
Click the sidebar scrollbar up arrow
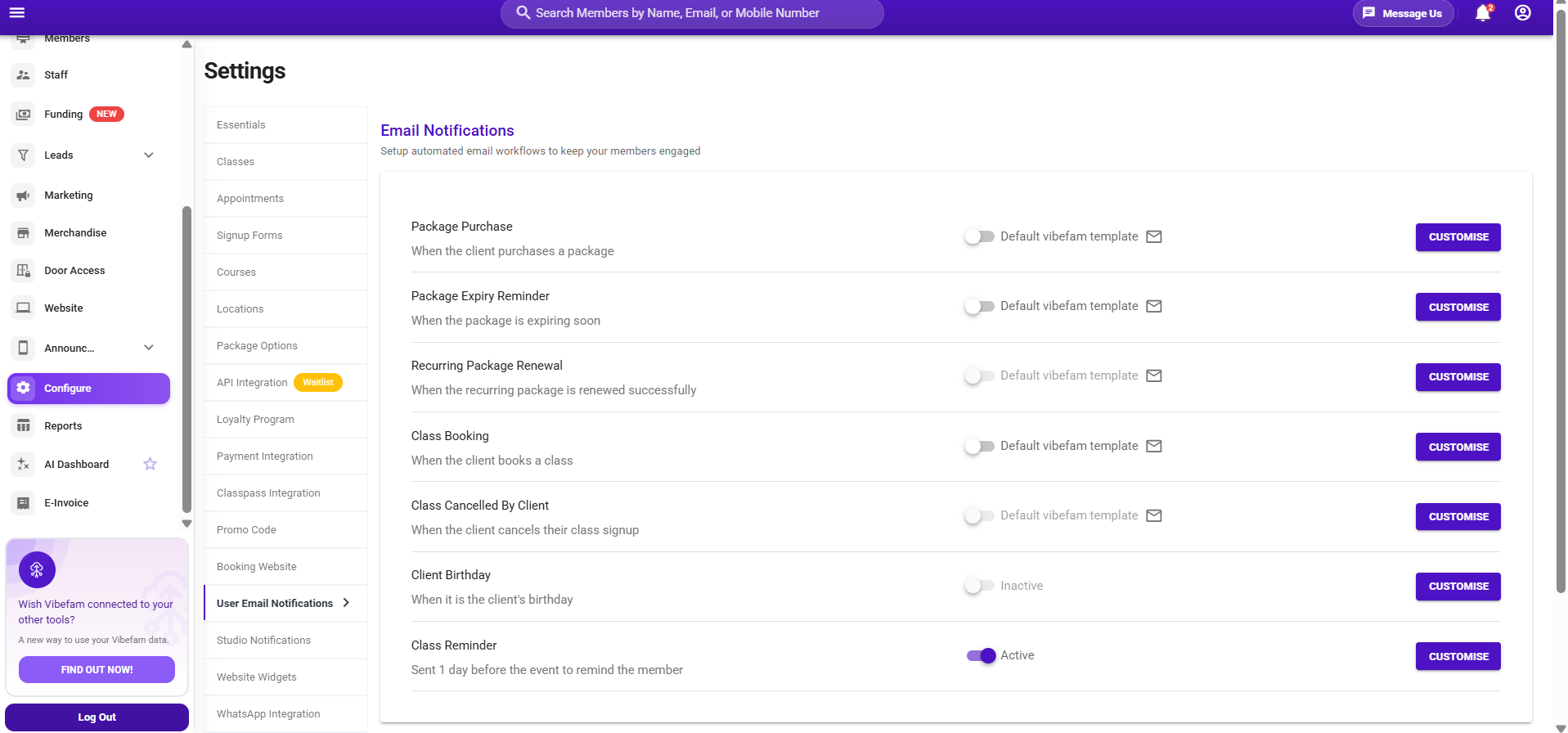pyautogui.click(x=186, y=44)
